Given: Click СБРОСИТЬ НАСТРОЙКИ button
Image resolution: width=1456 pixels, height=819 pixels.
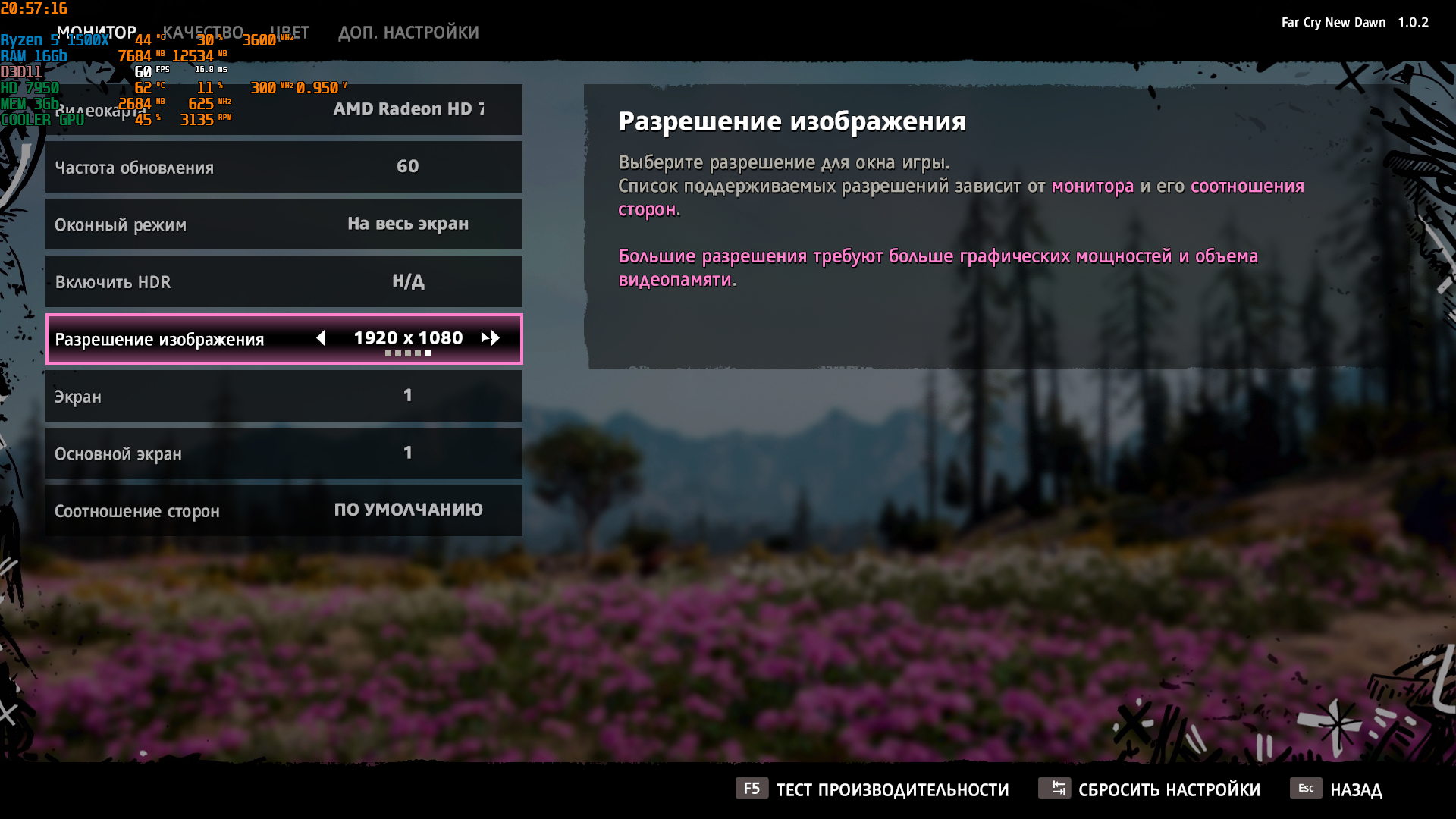Looking at the screenshot, I should [x=1169, y=790].
